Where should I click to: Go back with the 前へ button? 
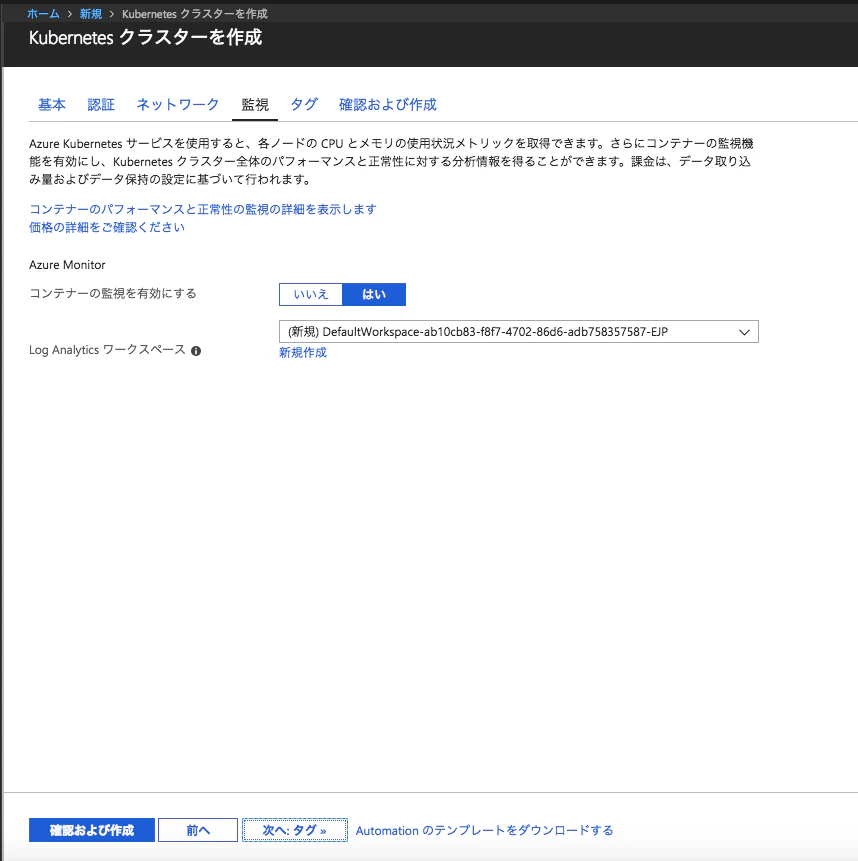(198, 830)
